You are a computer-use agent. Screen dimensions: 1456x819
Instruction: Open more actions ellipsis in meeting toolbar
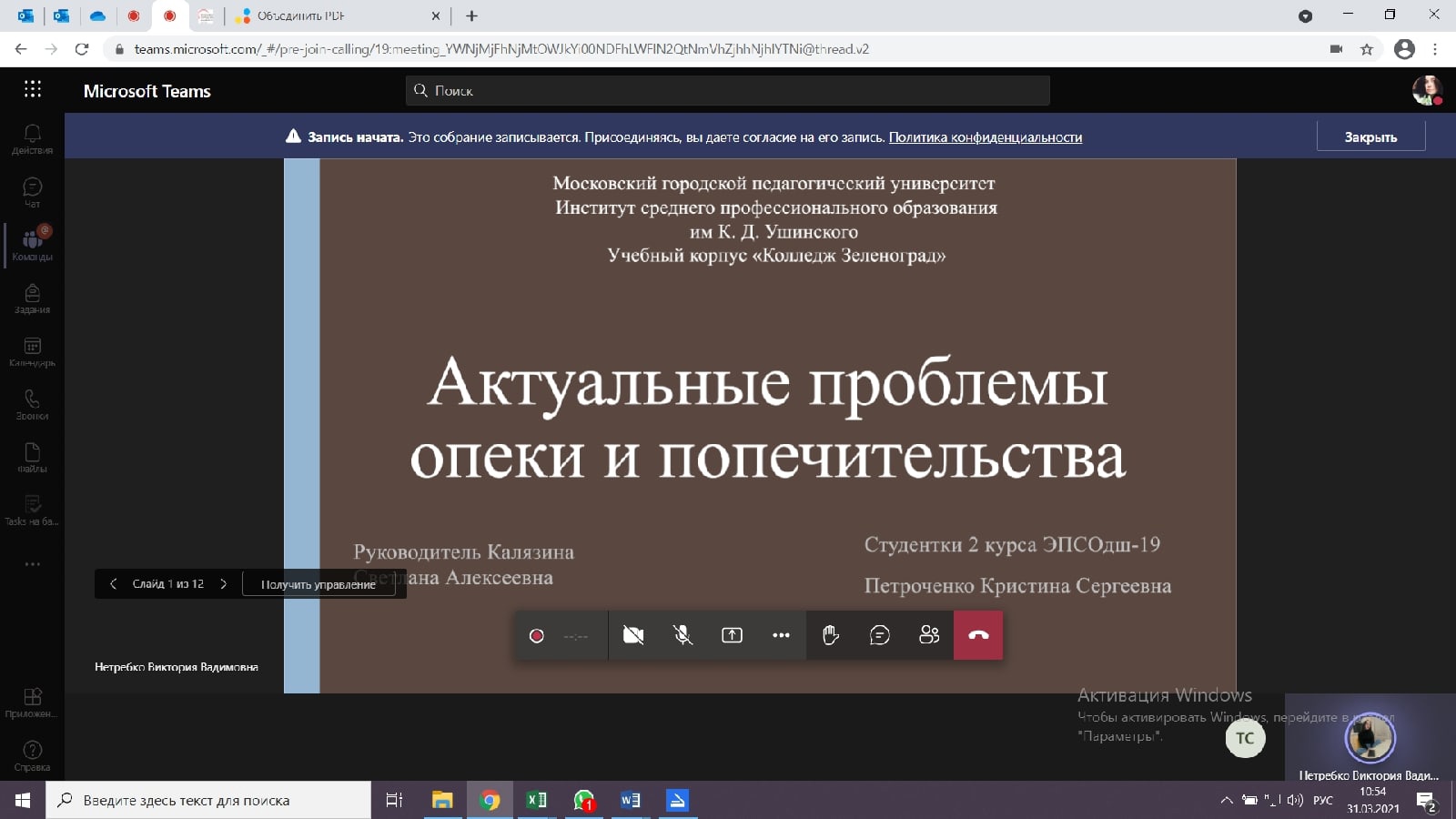(x=781, y=635)
